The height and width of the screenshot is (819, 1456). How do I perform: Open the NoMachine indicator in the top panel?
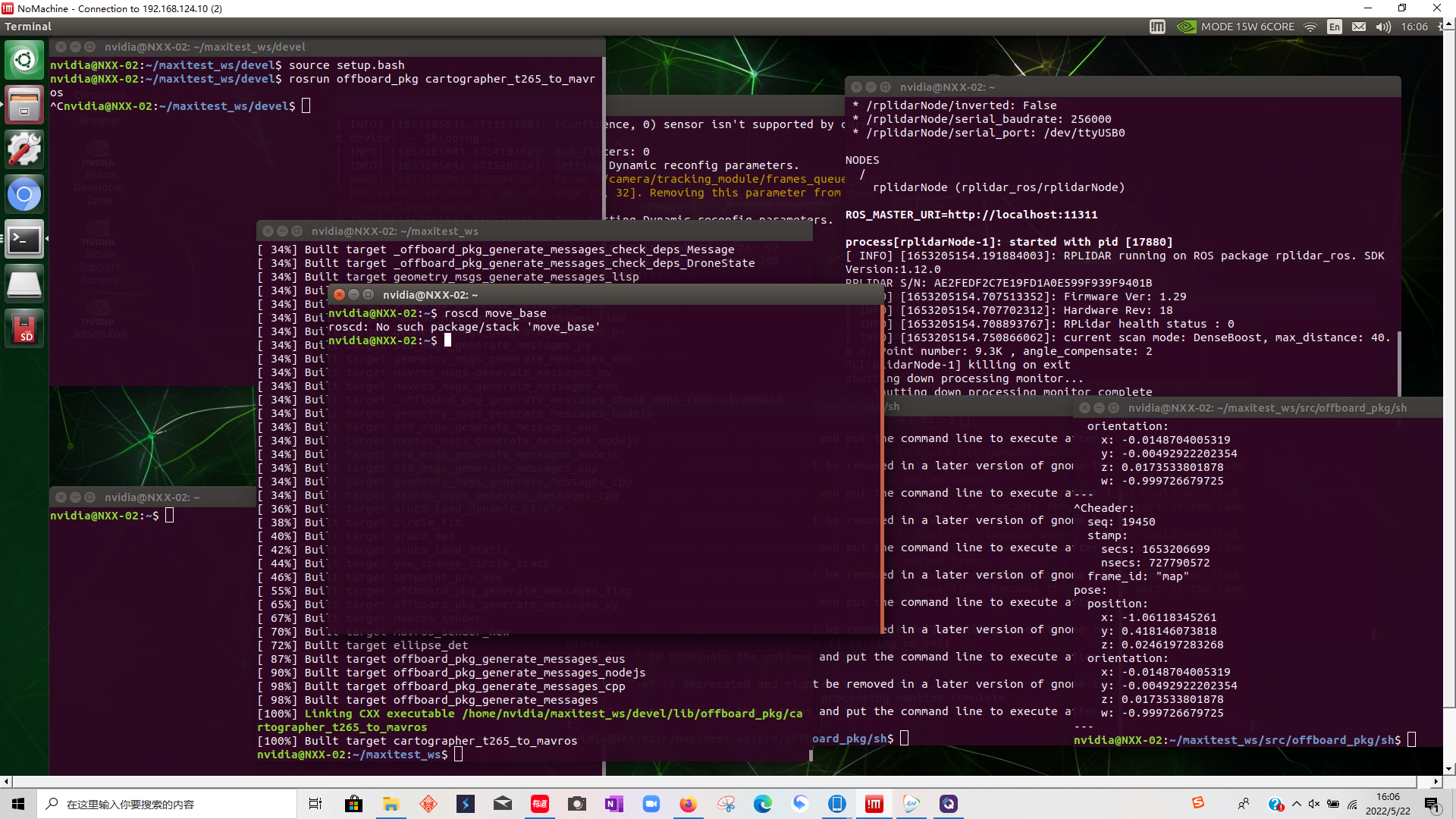pos(1157,27)
